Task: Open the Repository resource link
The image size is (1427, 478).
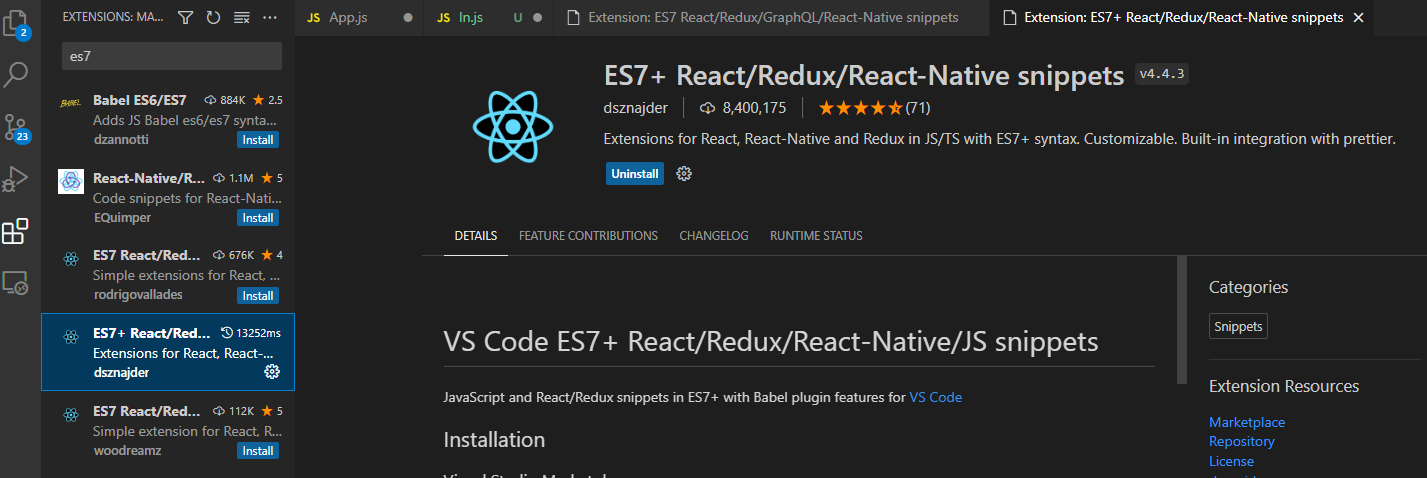Action: tap(1242, 441)
